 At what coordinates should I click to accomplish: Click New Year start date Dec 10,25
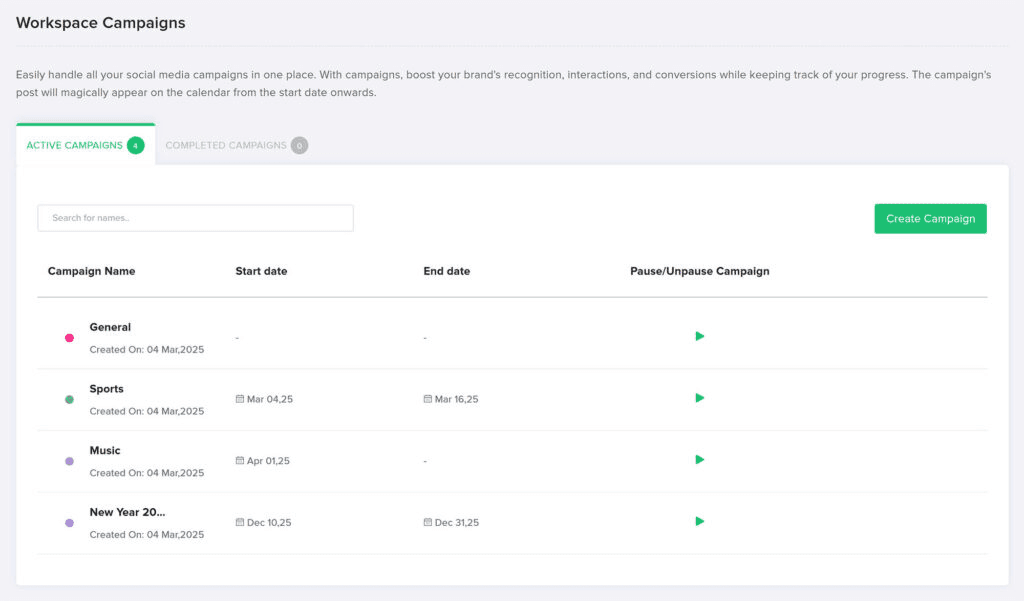pyautogui.click(x=269, y=523)
